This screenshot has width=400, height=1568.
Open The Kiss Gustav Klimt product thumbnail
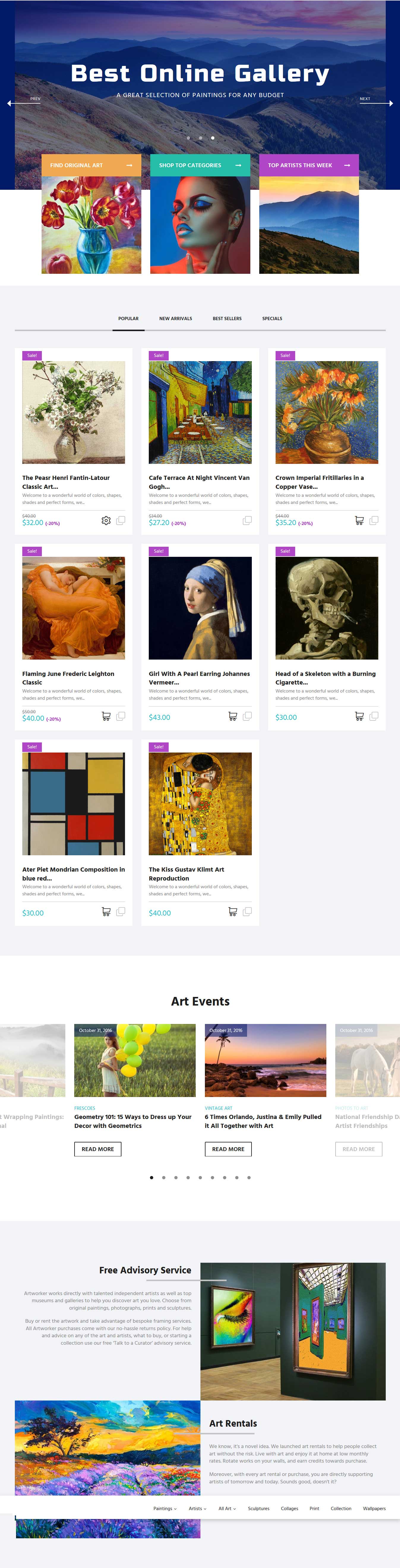tap(200, 804)
